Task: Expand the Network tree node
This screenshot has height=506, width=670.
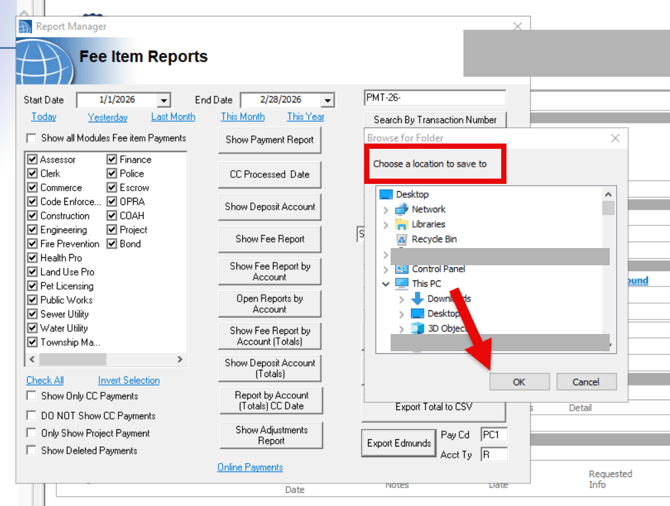Action: click(x=386, y=209)
